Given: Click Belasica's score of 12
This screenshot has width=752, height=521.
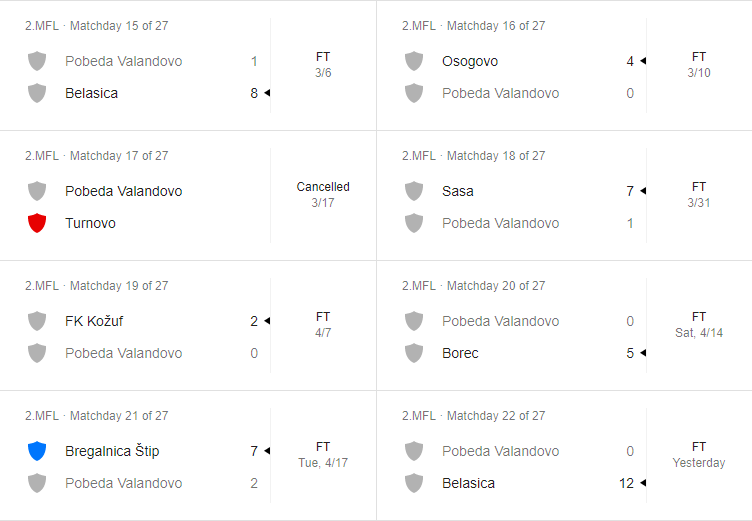Looking at the screenshot, I should click(x=627, y=483).
